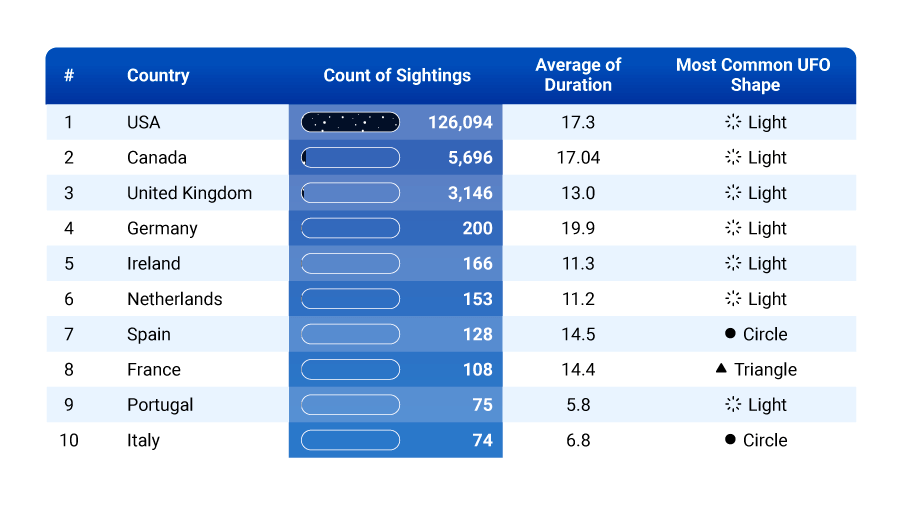Click the Germany sightings data bar

[351, 228]
